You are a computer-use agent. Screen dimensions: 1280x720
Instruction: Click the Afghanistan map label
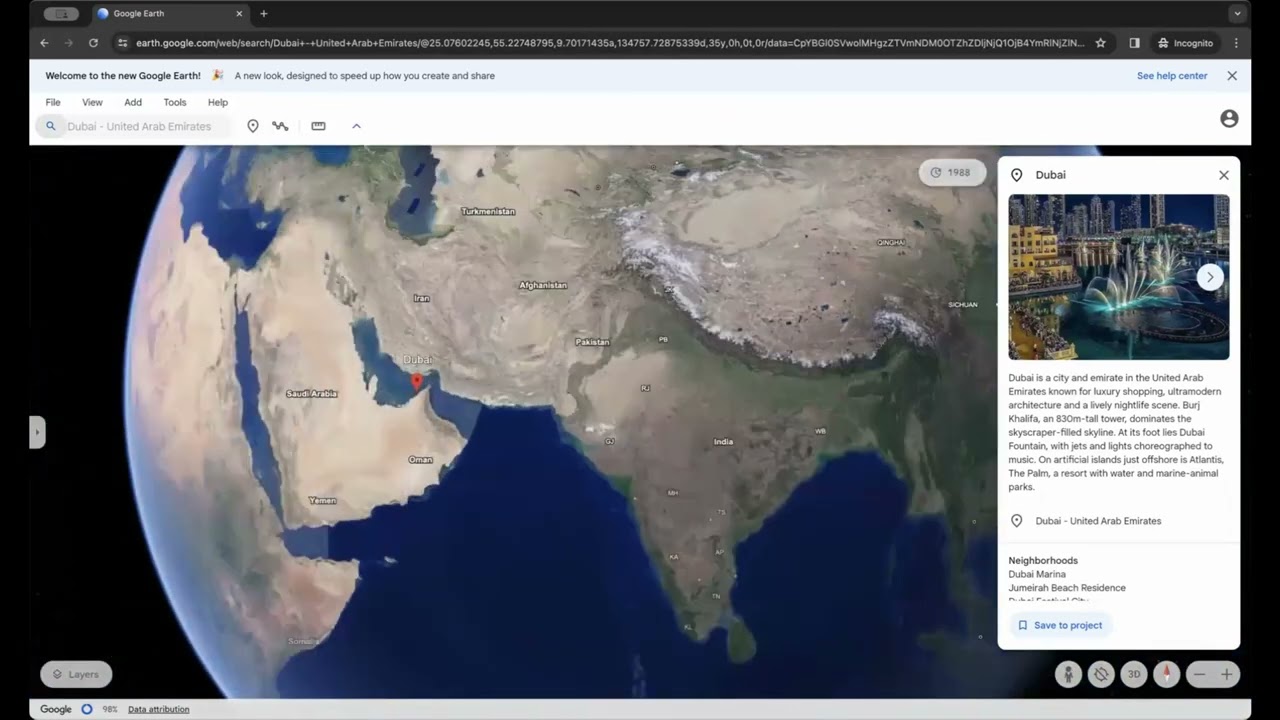543,285
